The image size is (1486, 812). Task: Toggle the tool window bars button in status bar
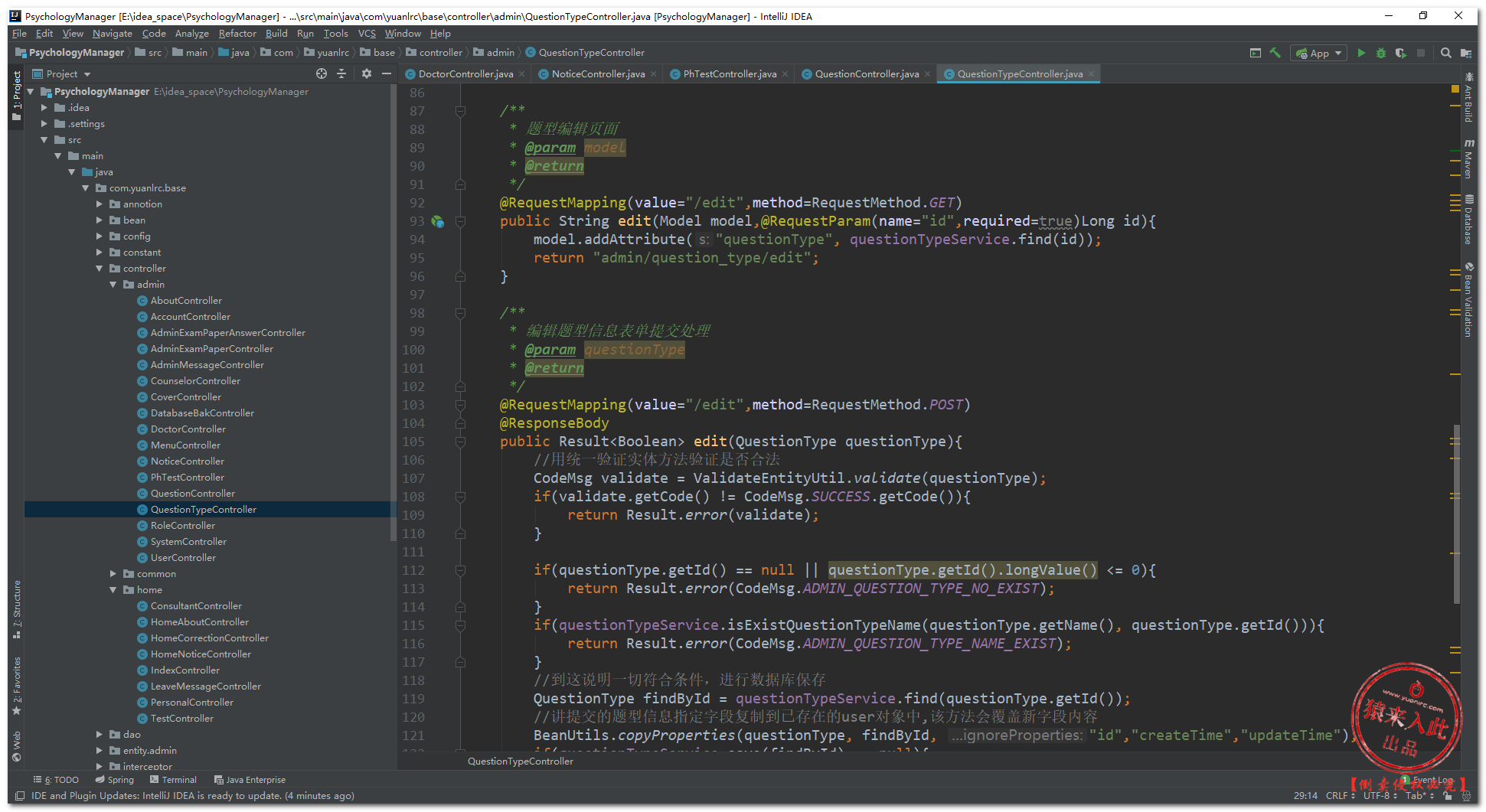[20, 796]
